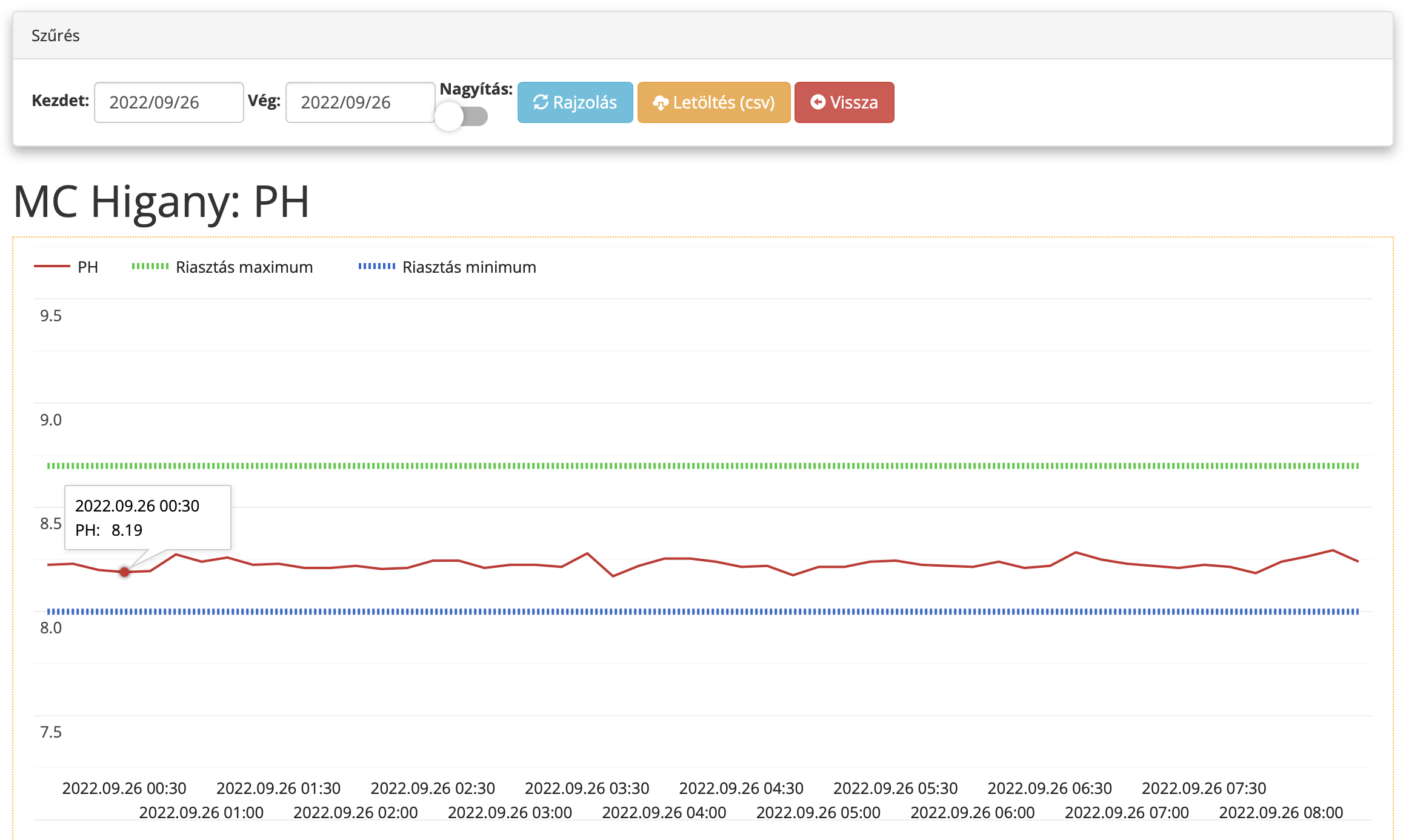Click x-axis label 2022.09.26 05:00

pyautogui.click(x=818, y=812)
